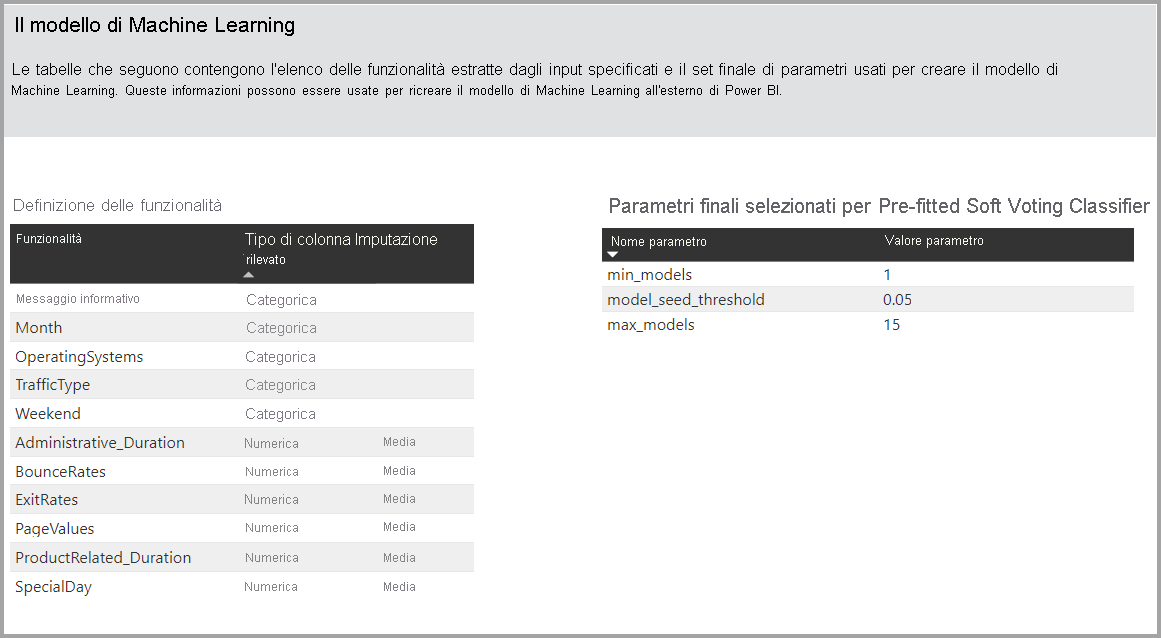1161x638 pixels.
Task: Select the Administrative_Duration feature cell
Action: [x=100, y=443]
